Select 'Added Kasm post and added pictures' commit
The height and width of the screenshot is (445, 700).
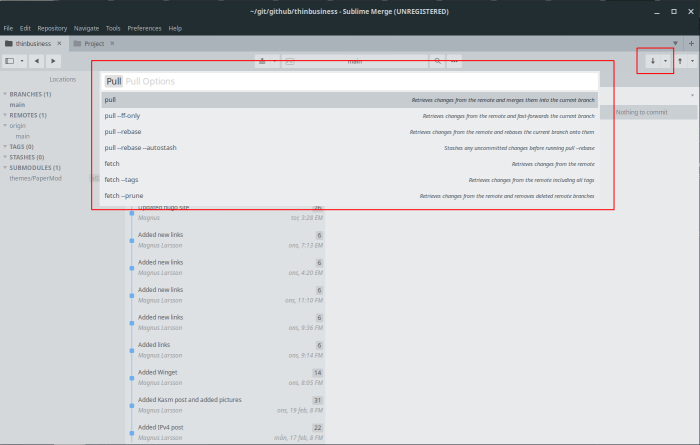click(x=225, y=405)
